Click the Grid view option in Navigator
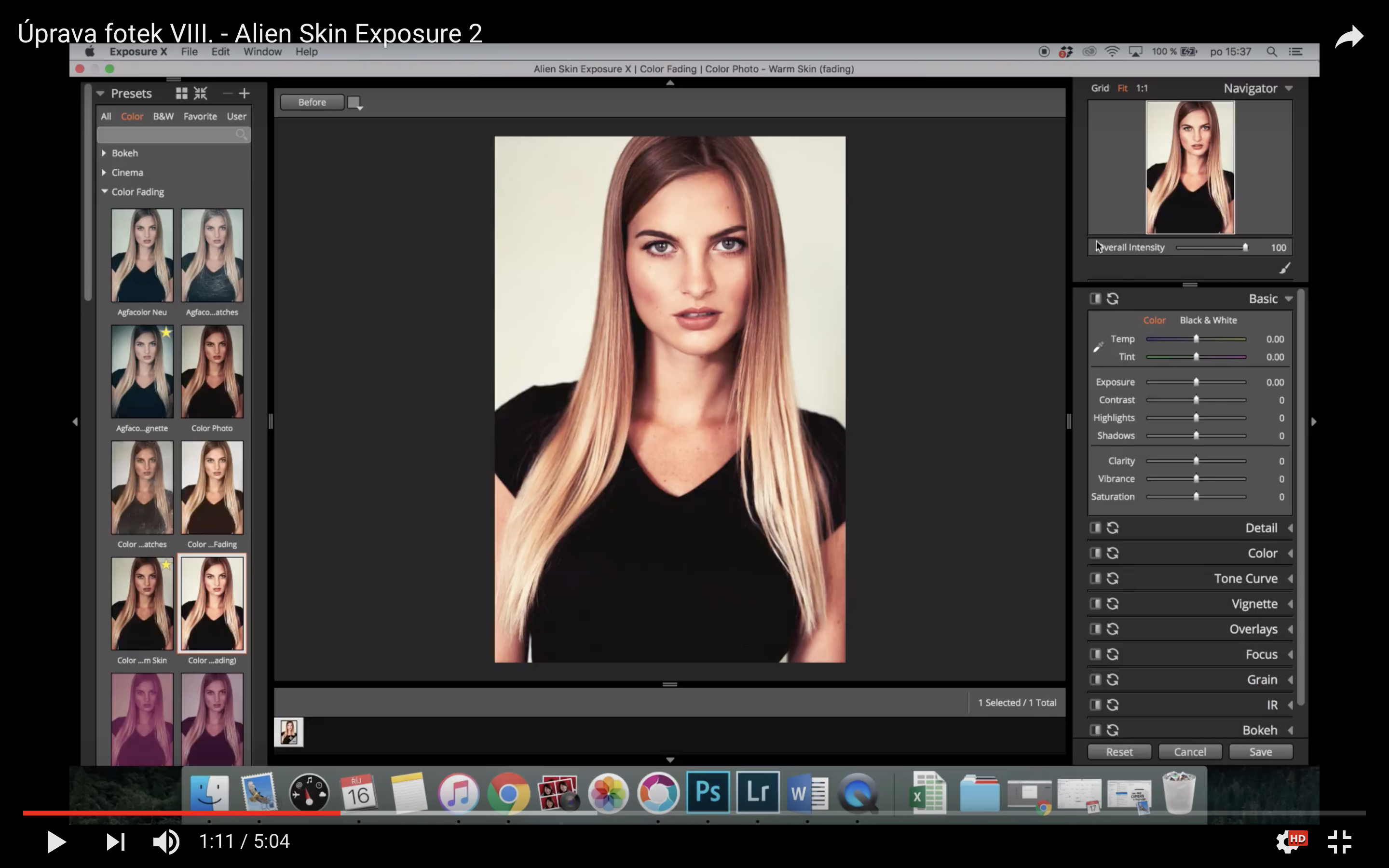The width and height of the screenshot is (1389, 868). [x=1100, y=88]
